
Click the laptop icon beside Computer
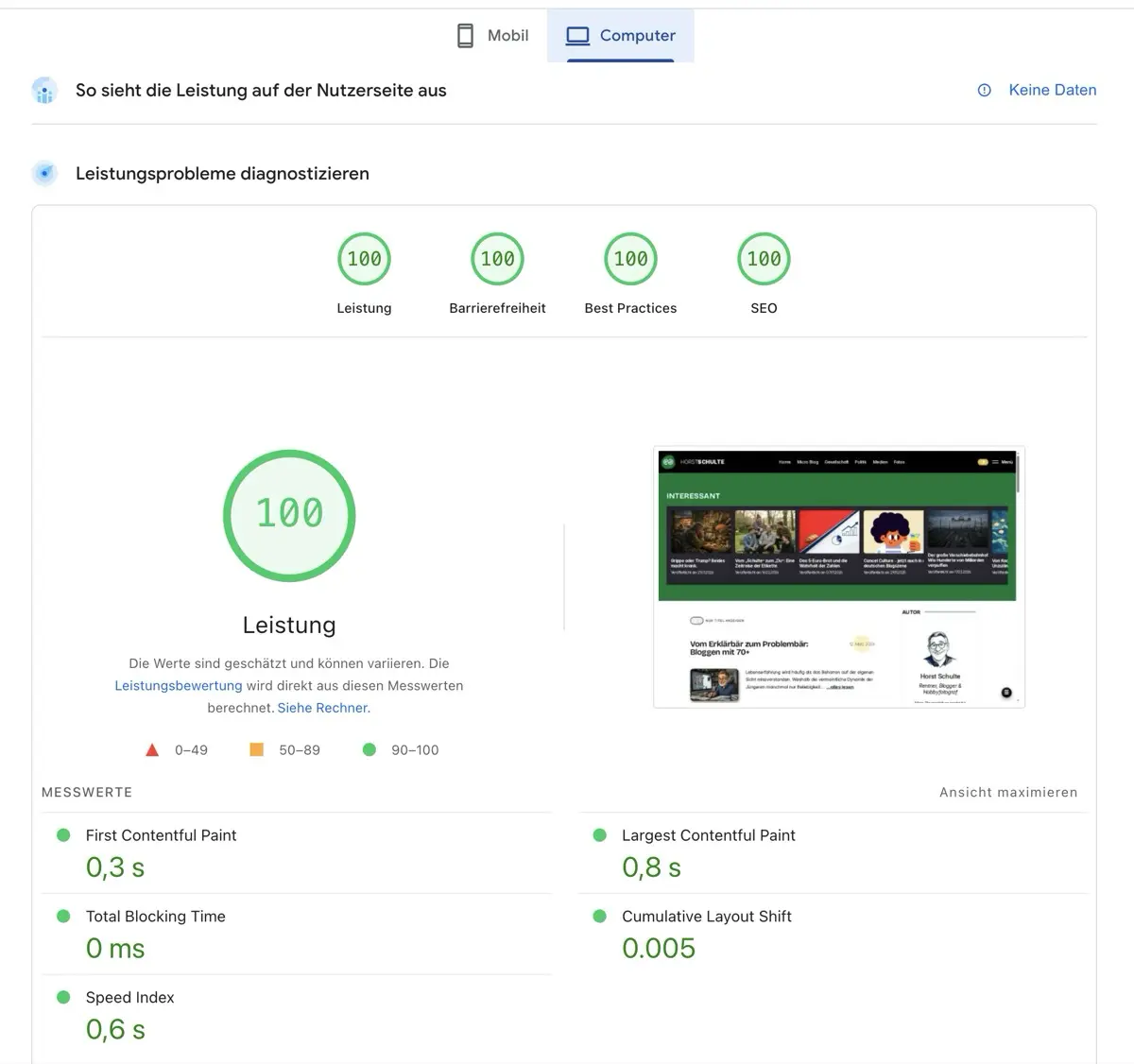[577, 36]
